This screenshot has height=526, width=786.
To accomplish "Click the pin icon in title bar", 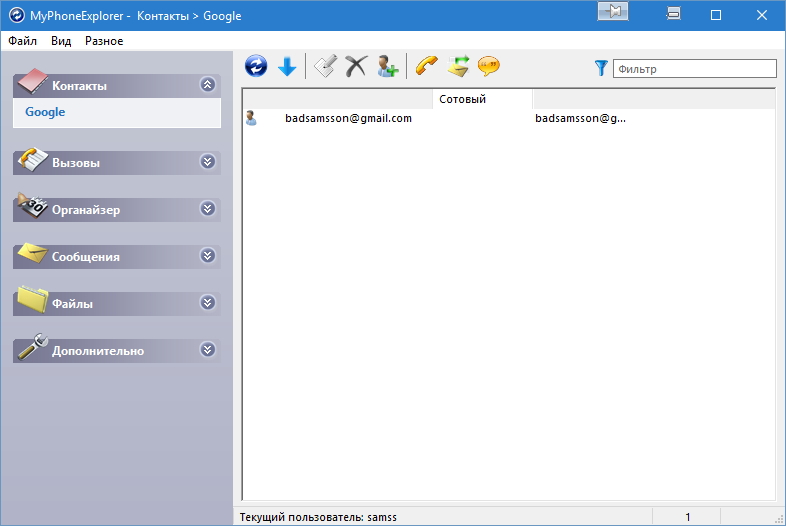I will 613,12.
